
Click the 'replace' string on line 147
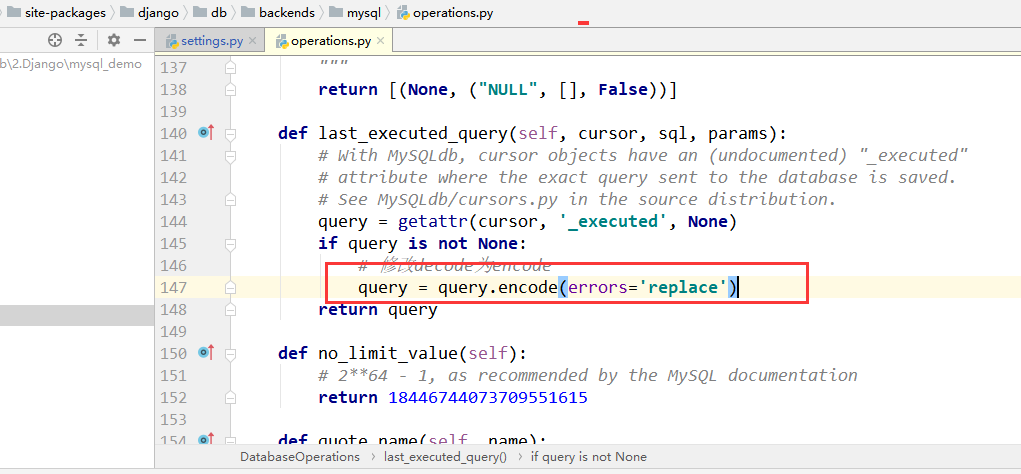pos(683,287)
